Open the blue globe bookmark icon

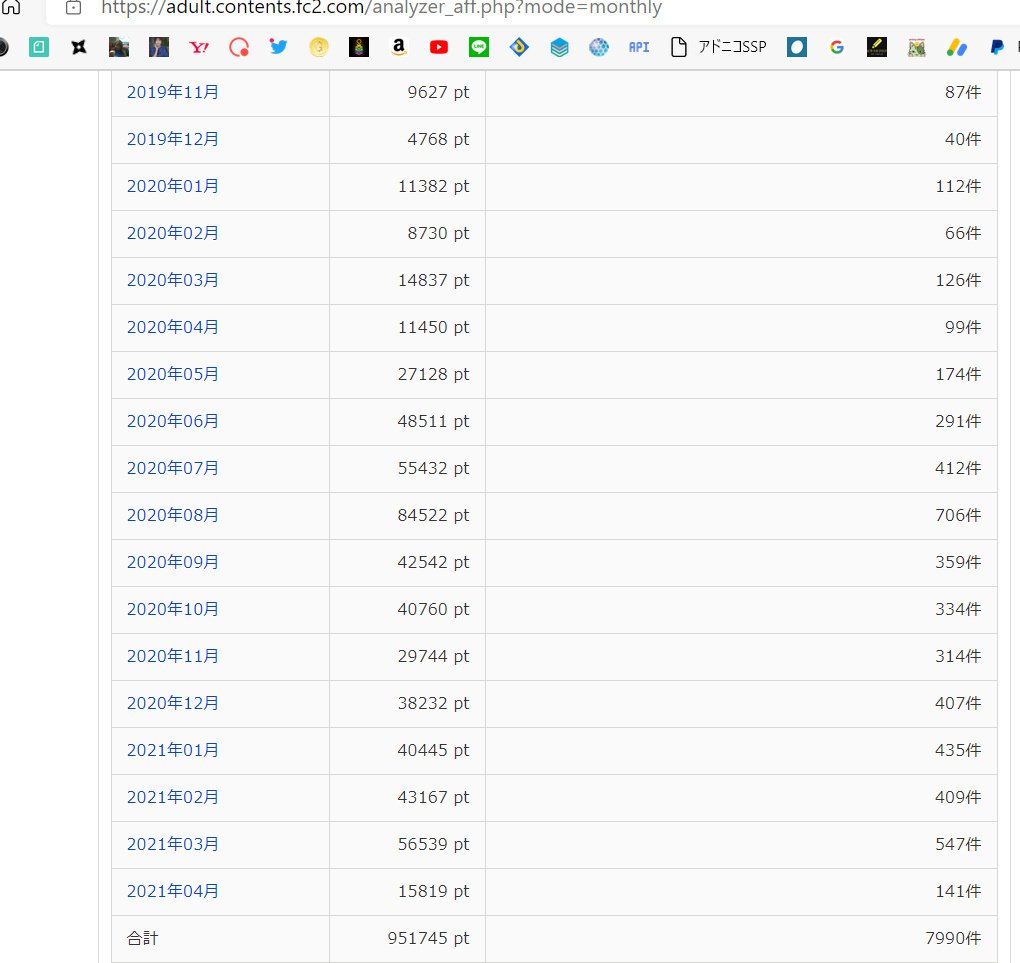tap(599, 47)
